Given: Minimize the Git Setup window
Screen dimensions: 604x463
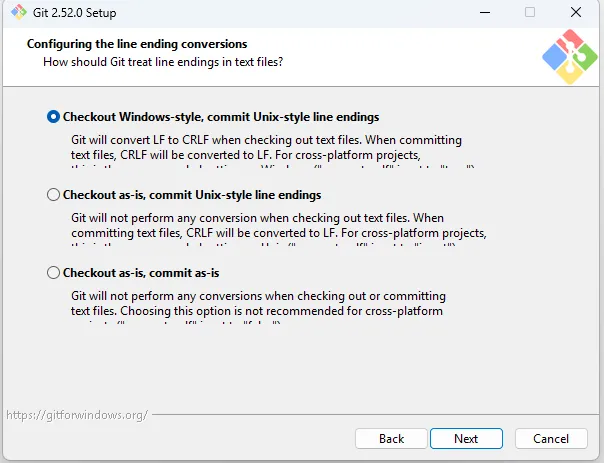Looking at the screenshot, I should click(485, 12).
